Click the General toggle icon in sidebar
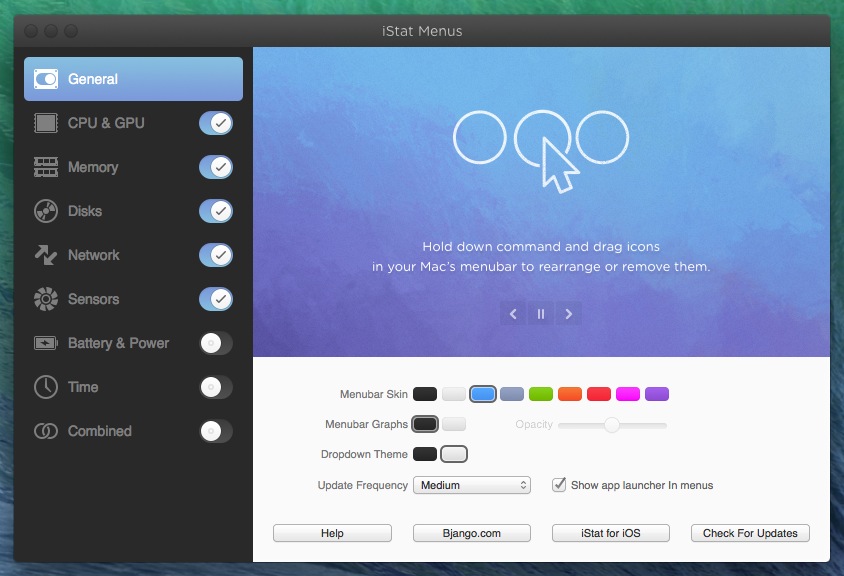This screenshot has width=844, height=576. (x=46, y=79)
